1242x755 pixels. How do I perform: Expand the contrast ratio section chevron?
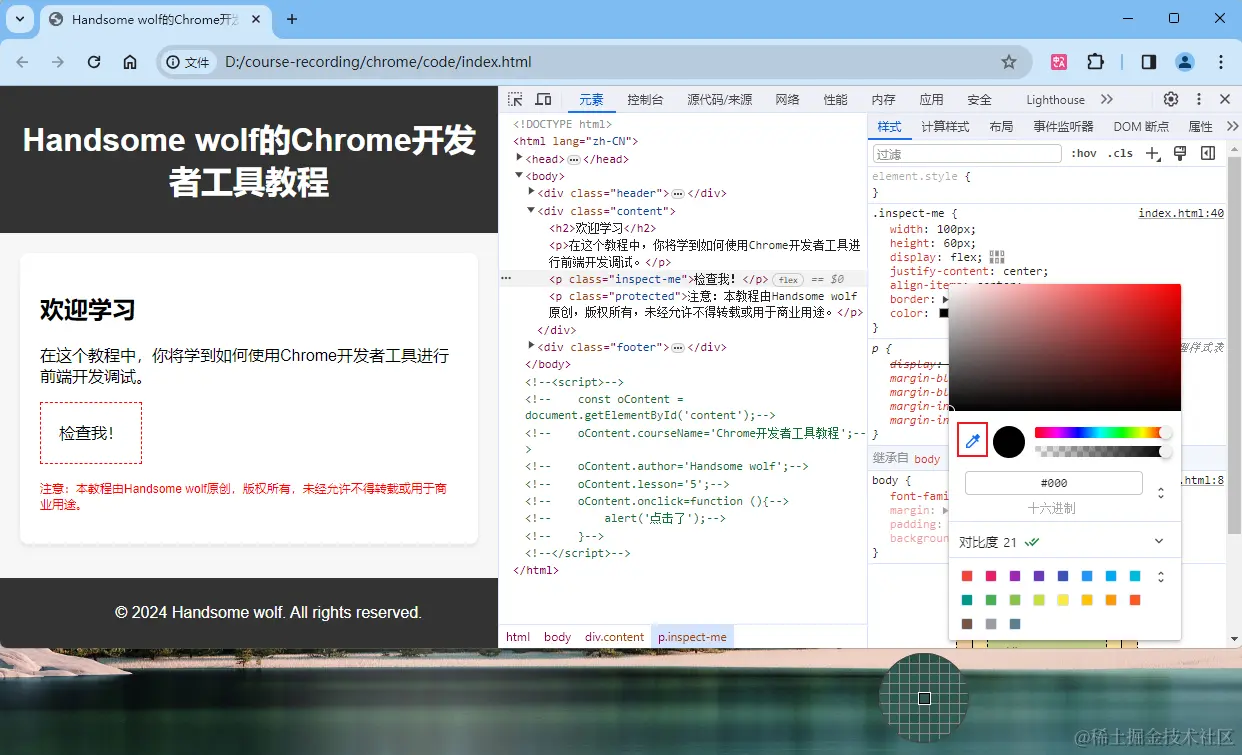point(1159,541)
